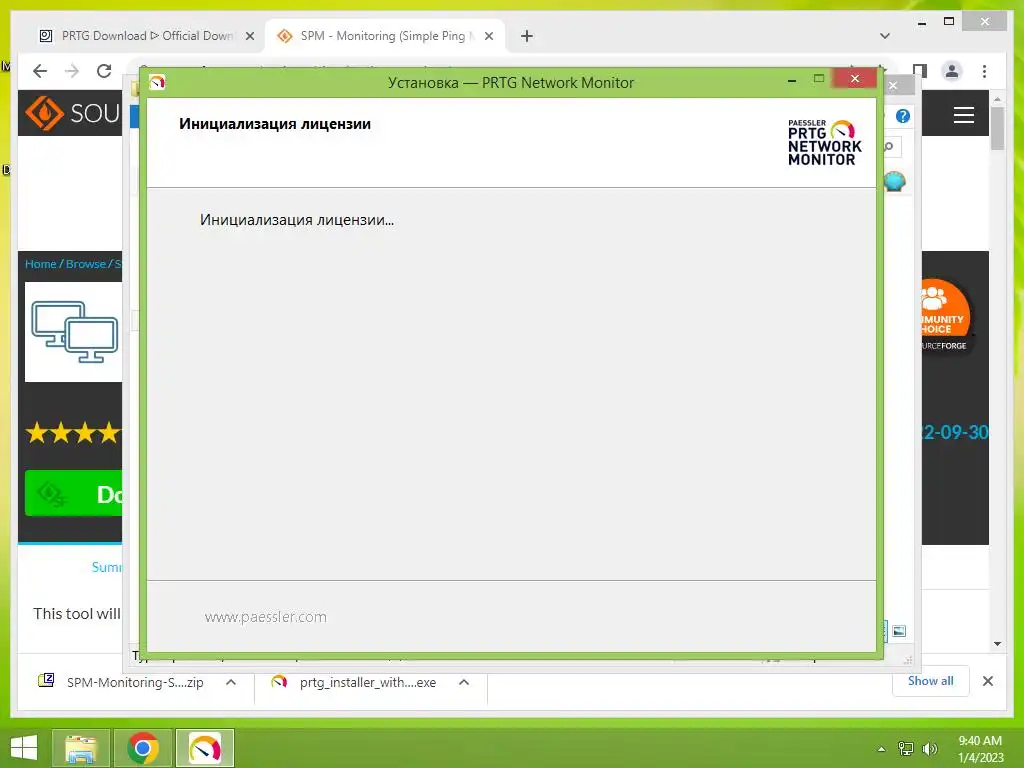Image resolution: width=1024 pixels, height=768 pixels.
Task: Select PRTG installer taskbar icon
Action: [x=205, y=748]
